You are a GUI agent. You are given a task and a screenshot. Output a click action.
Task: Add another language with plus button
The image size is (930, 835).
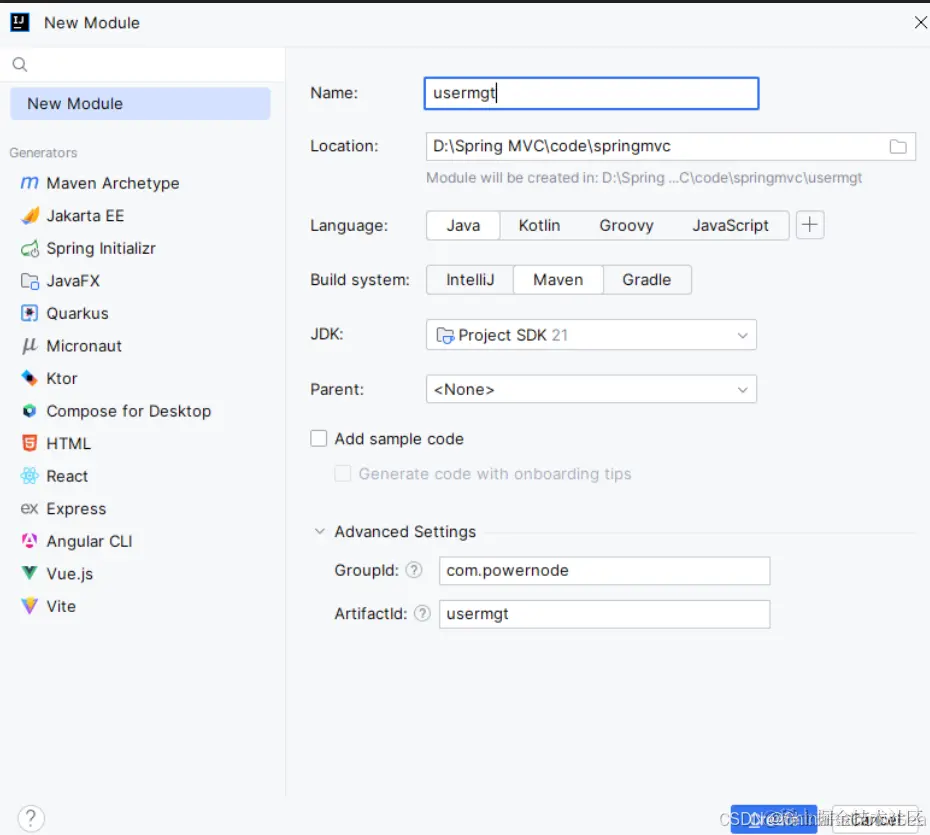810,225
